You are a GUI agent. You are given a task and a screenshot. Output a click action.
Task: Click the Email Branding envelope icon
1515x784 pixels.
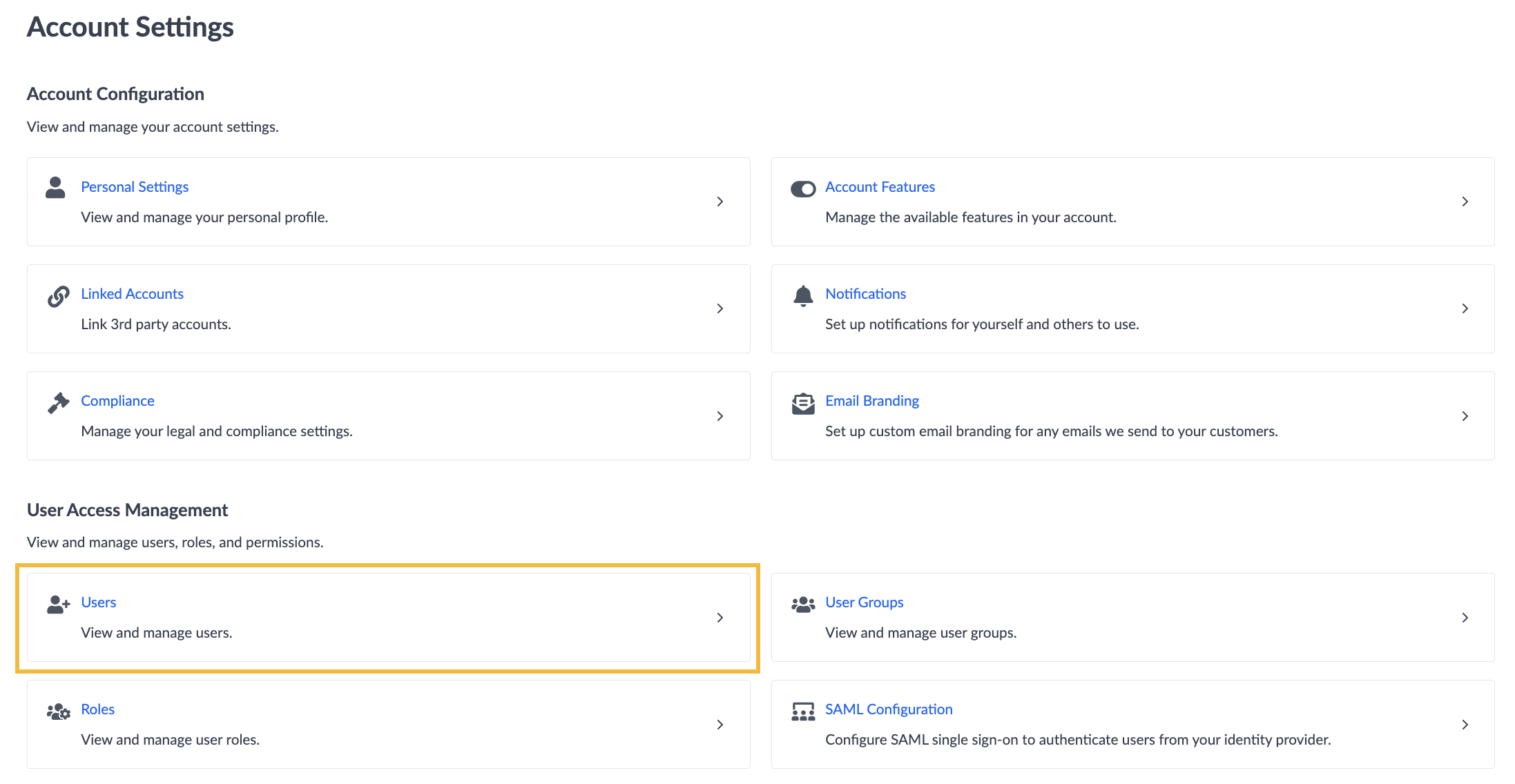coord(803,404)
